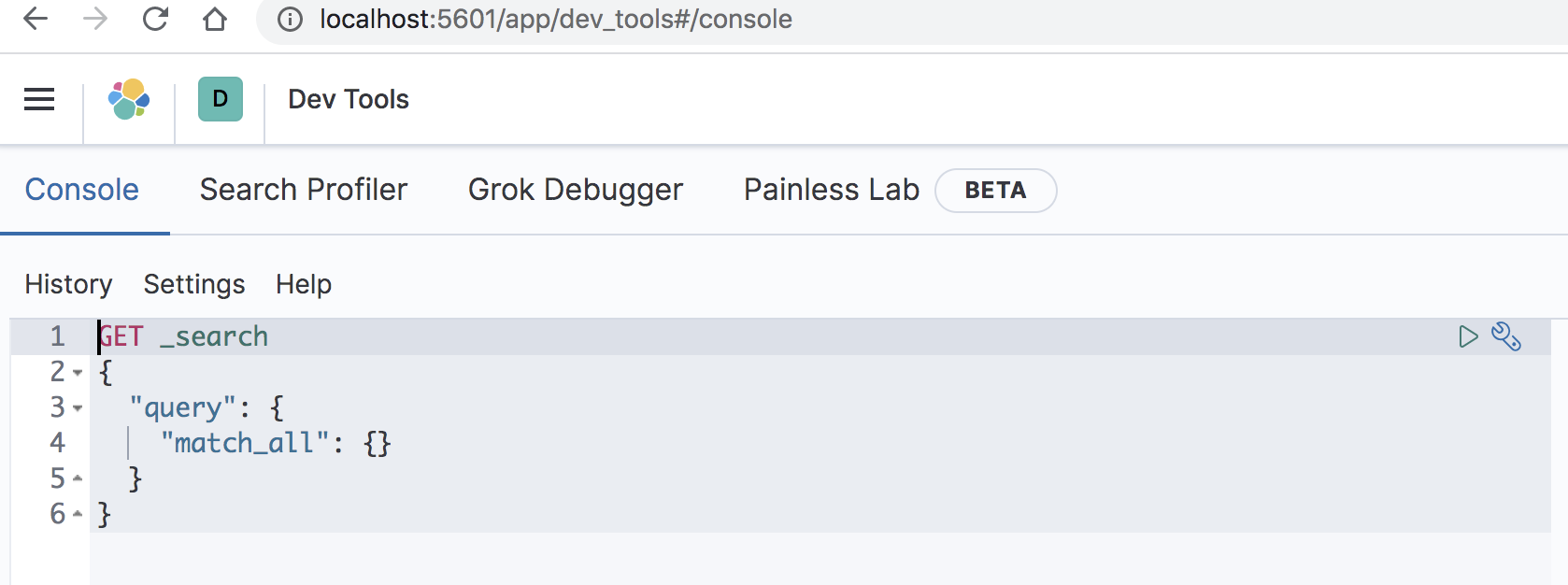Collapse the JSON body fold arrow on line 2
This screenshot has width=1568, height=585.
pyautogui.click(x=77, y=373)
